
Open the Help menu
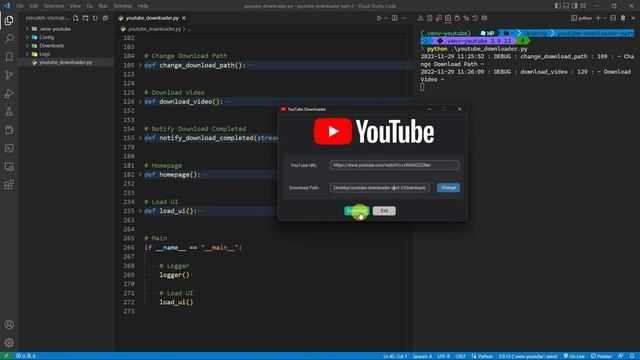point(143,6)
